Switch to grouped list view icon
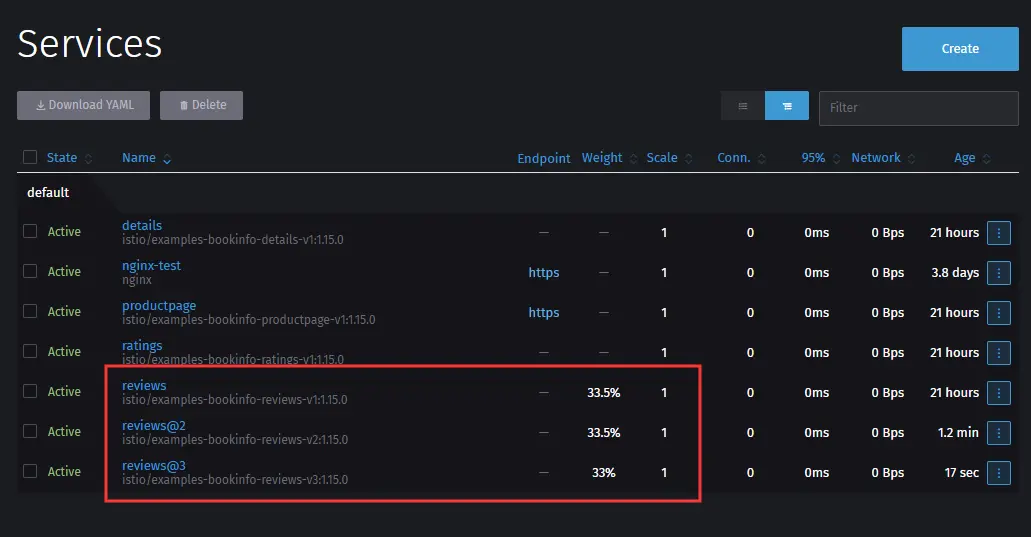Image resolution: width=1031 pixels, height=537 pixels. tap(786, 106)
